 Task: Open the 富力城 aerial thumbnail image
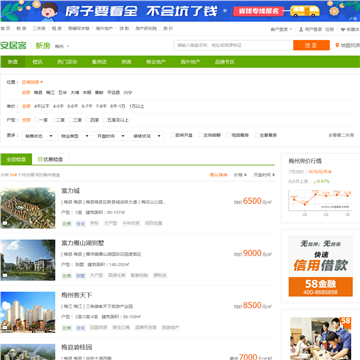tap(28, 208)
